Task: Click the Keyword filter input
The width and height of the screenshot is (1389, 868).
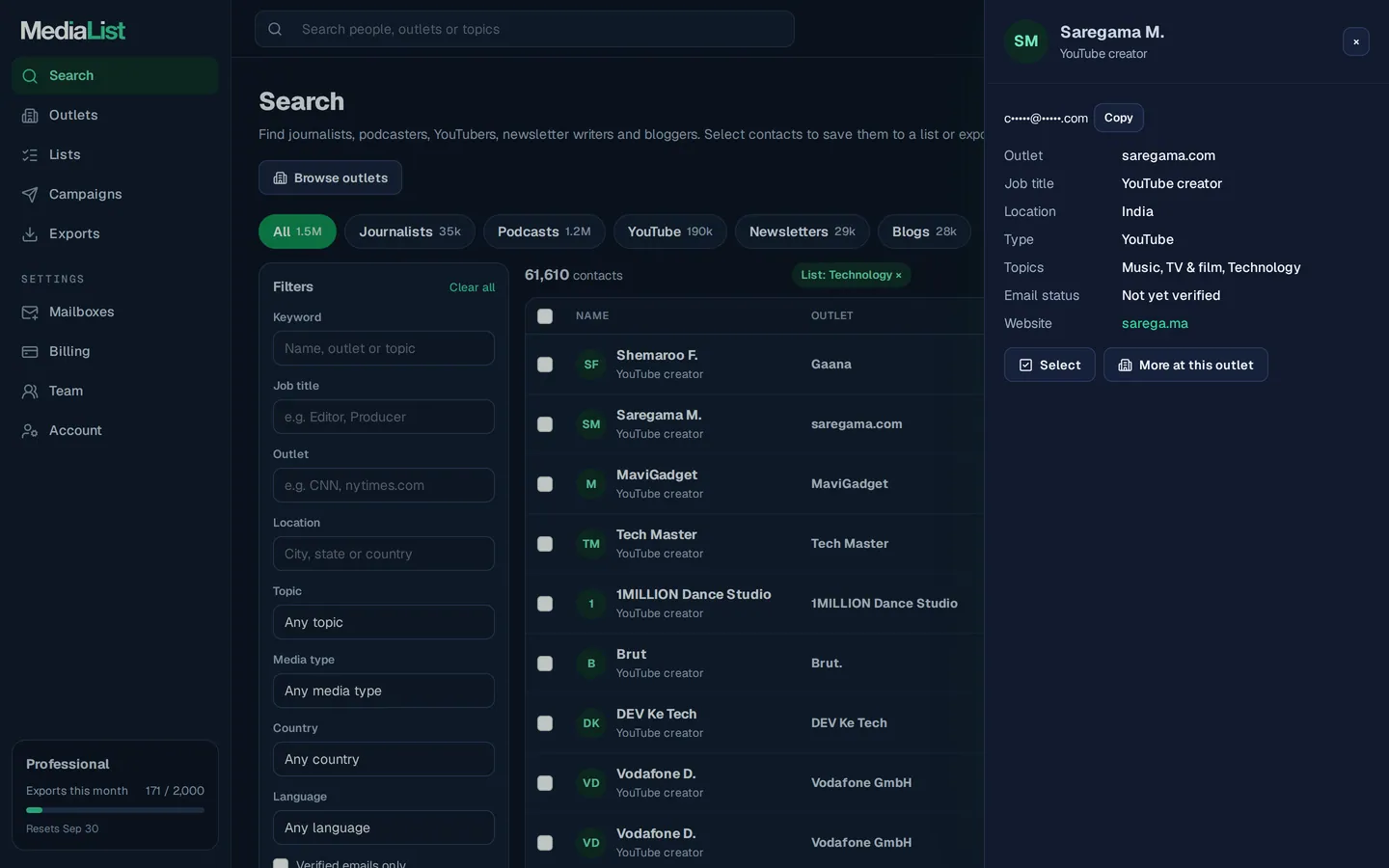Action: [x=384, y=348]
